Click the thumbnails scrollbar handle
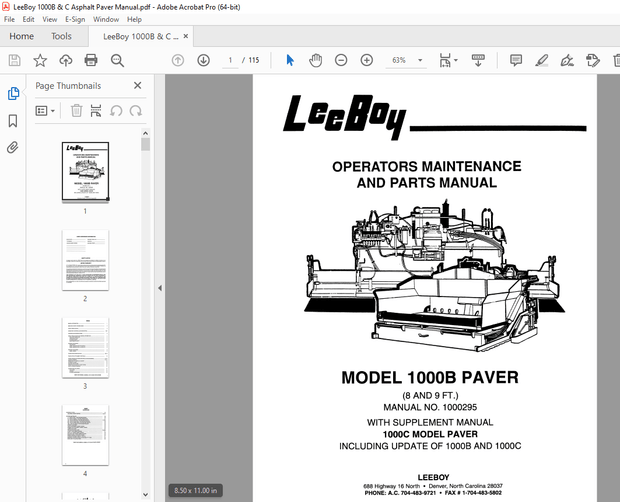The image size is (620, 502). [x=146, y=144]
